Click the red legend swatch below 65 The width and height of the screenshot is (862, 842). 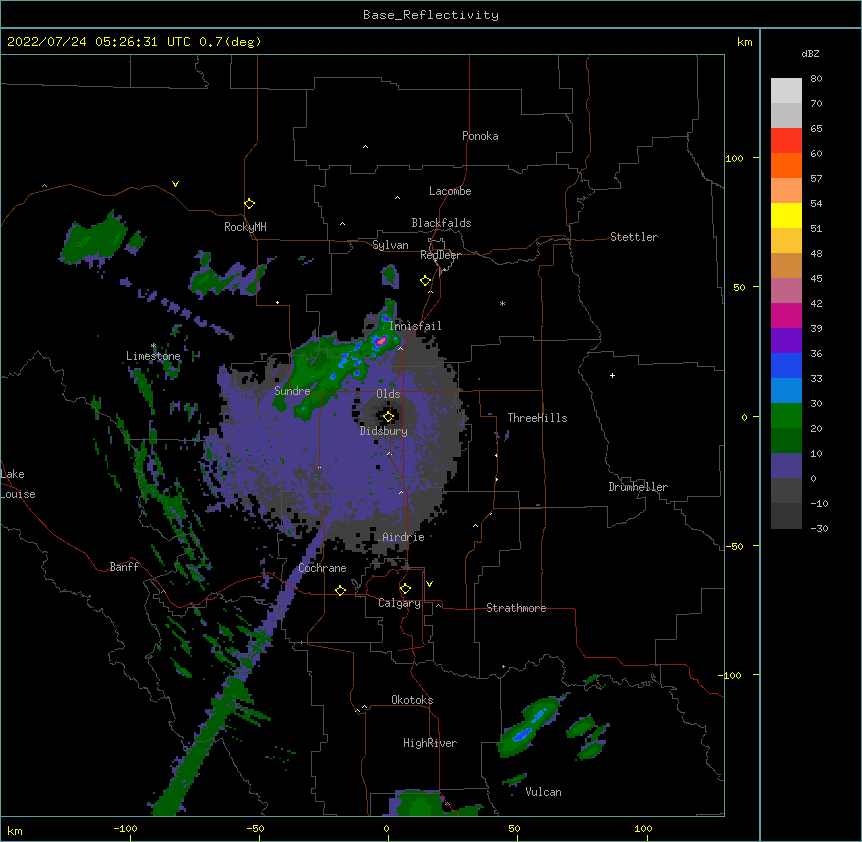(x=786, y=140)
